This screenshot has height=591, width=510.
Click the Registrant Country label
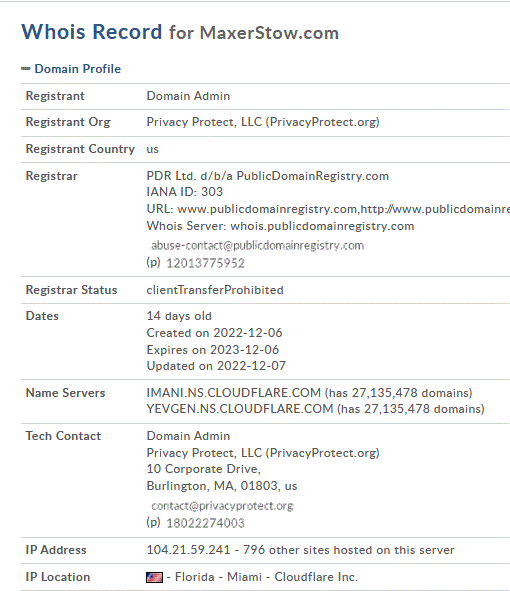(80, 149)
